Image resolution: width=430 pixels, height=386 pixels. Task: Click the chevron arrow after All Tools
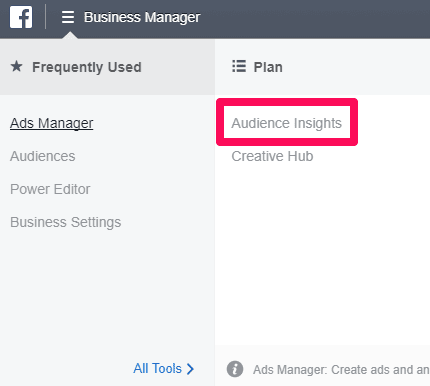(x=190, y=369)
